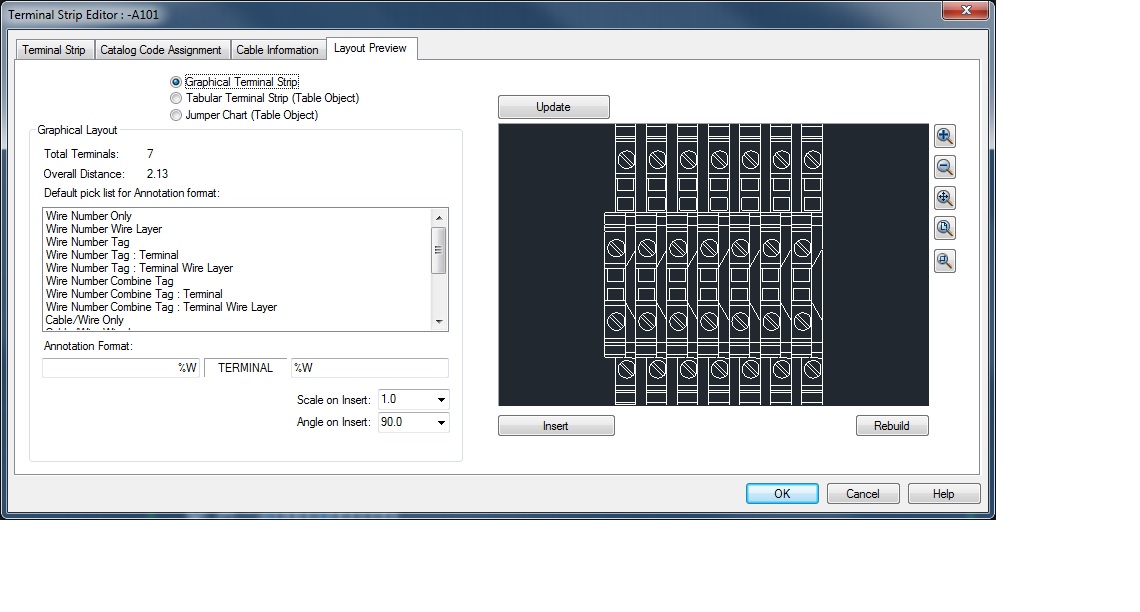Viewport: 1140px width, 612px height.
Task: Select "Wire Number Tag : Terminal" list entry
Action: [112, 255]
